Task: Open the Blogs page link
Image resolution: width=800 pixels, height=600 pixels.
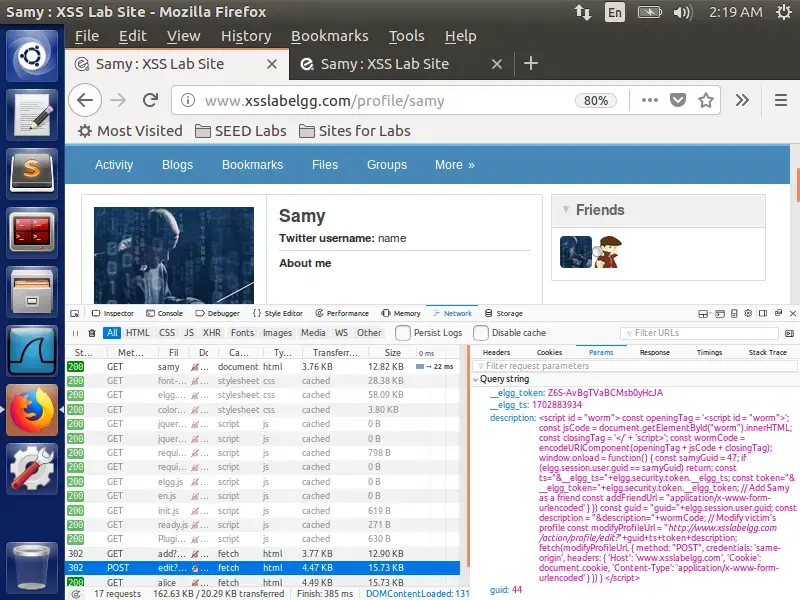Action: tap(178, 165)
